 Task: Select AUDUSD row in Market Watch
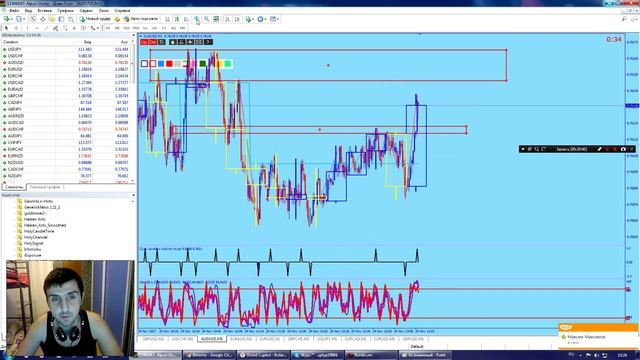[x=66, y=62]
